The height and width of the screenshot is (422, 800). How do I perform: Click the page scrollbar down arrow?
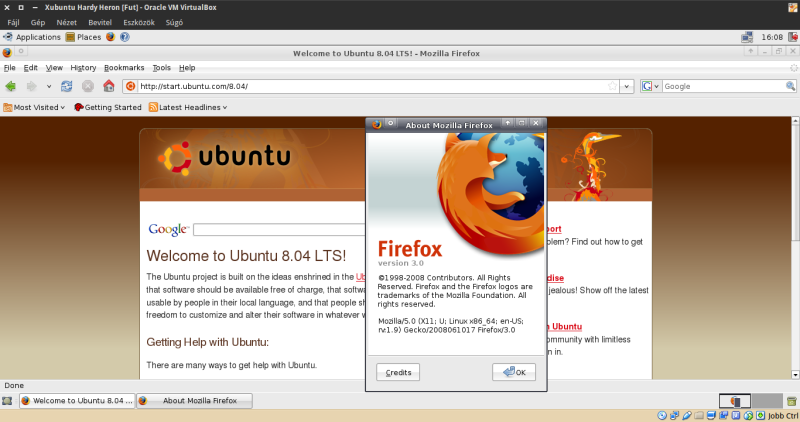795,375
